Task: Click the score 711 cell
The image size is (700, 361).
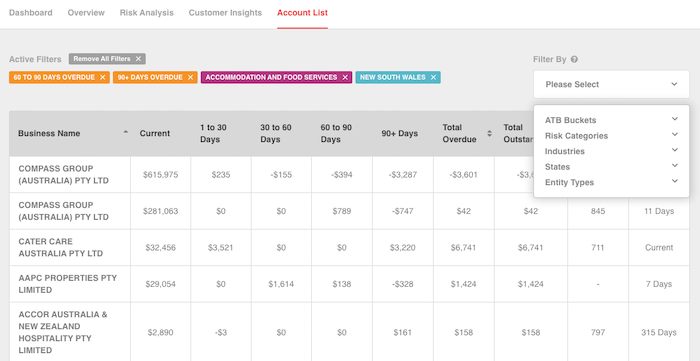Action: point(598,248)
